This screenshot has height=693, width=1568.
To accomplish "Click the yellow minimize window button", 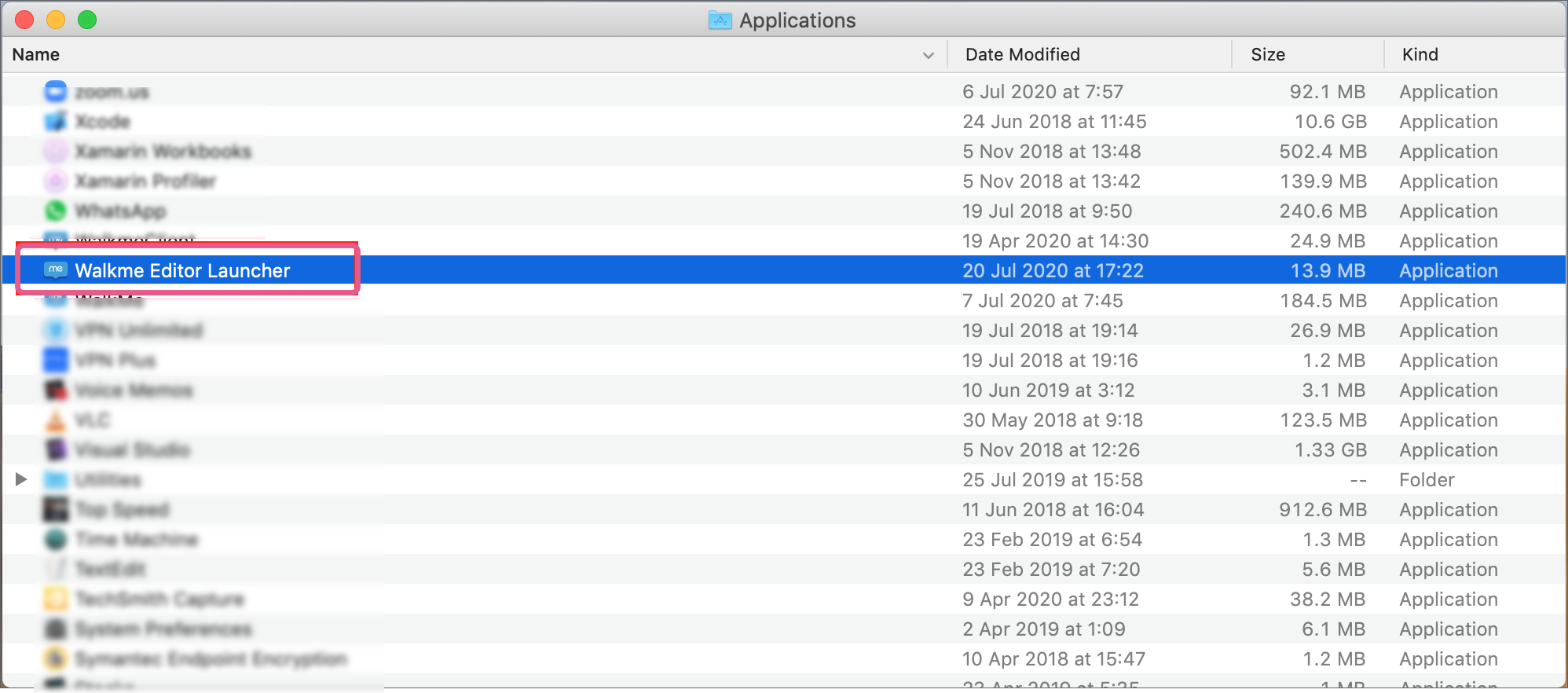I will coord(56,20).
